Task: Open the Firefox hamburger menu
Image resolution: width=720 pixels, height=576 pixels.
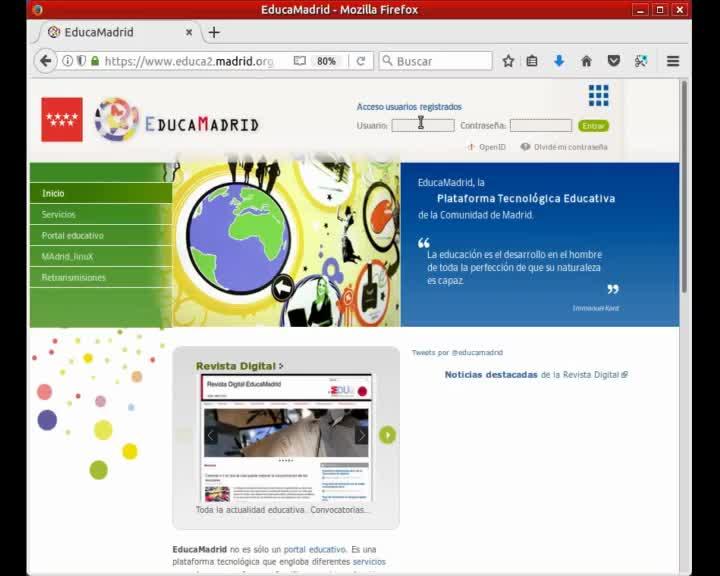Action: [x=673, y=61]
